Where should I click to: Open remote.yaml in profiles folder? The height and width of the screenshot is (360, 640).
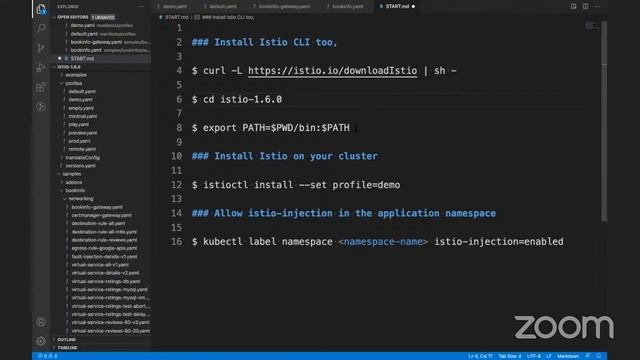[82, 149]
